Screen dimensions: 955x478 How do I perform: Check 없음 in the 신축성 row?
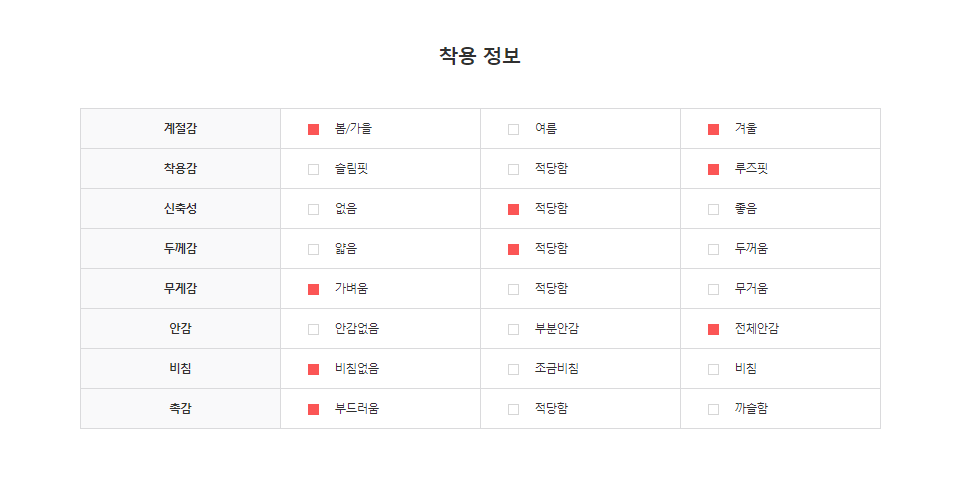[313, 209]
